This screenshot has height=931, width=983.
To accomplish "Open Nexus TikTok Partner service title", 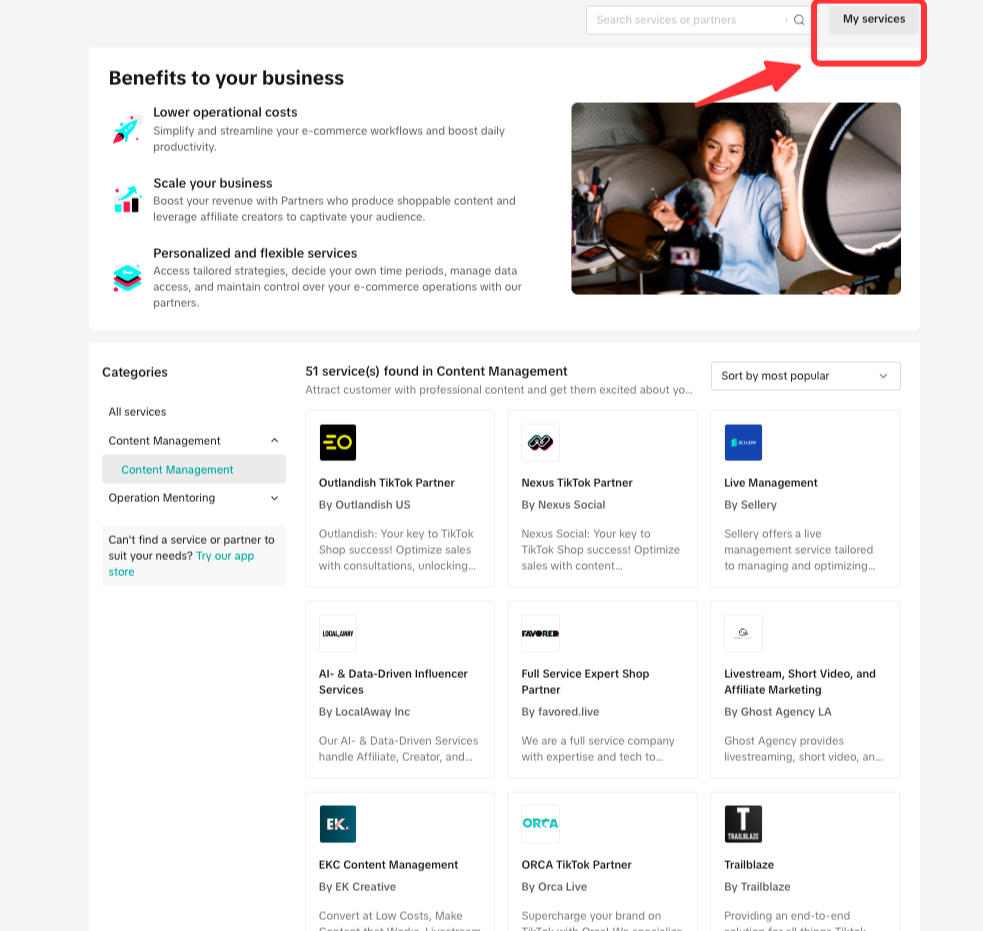I will point(576,482).
